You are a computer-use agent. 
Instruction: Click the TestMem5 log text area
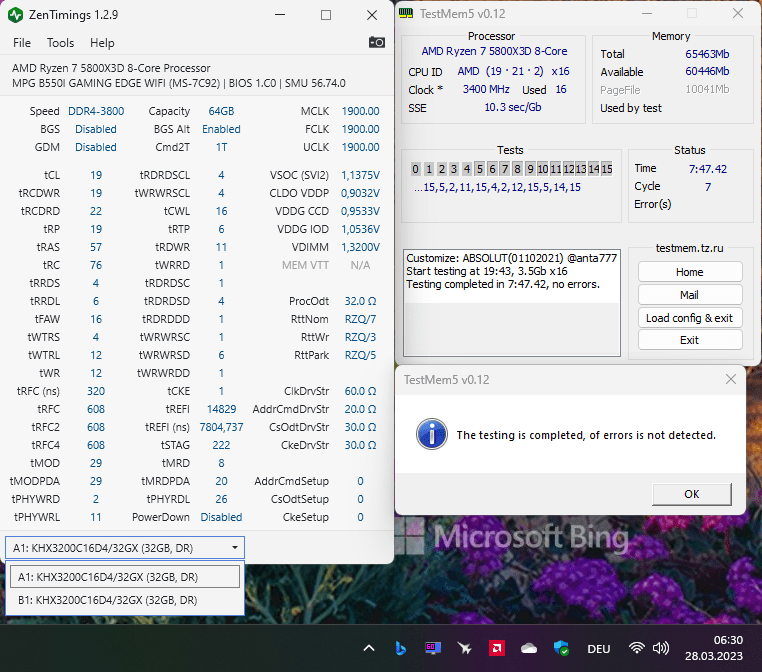[512, 303]
